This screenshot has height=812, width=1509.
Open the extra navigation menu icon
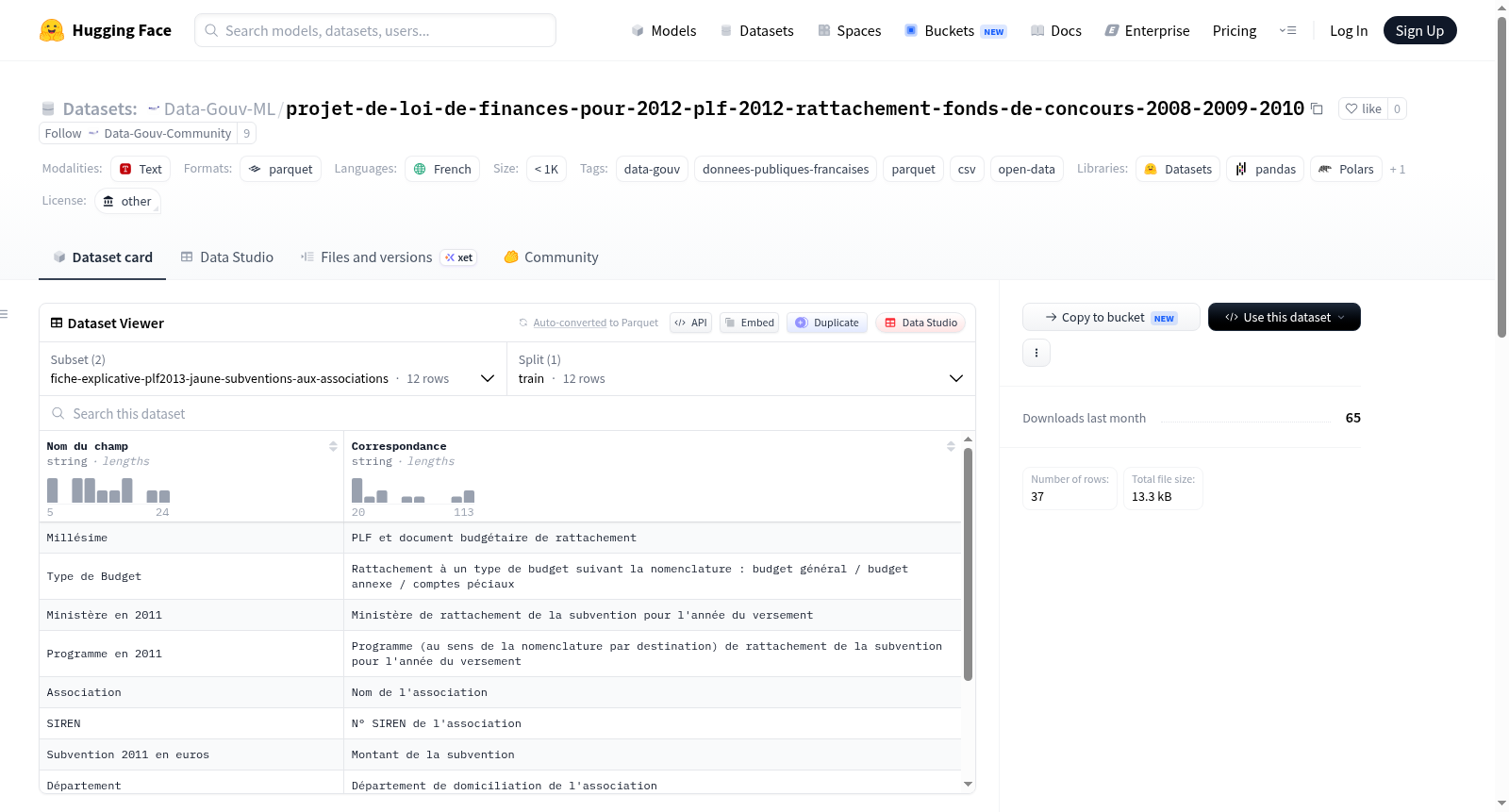[1287, 30]
